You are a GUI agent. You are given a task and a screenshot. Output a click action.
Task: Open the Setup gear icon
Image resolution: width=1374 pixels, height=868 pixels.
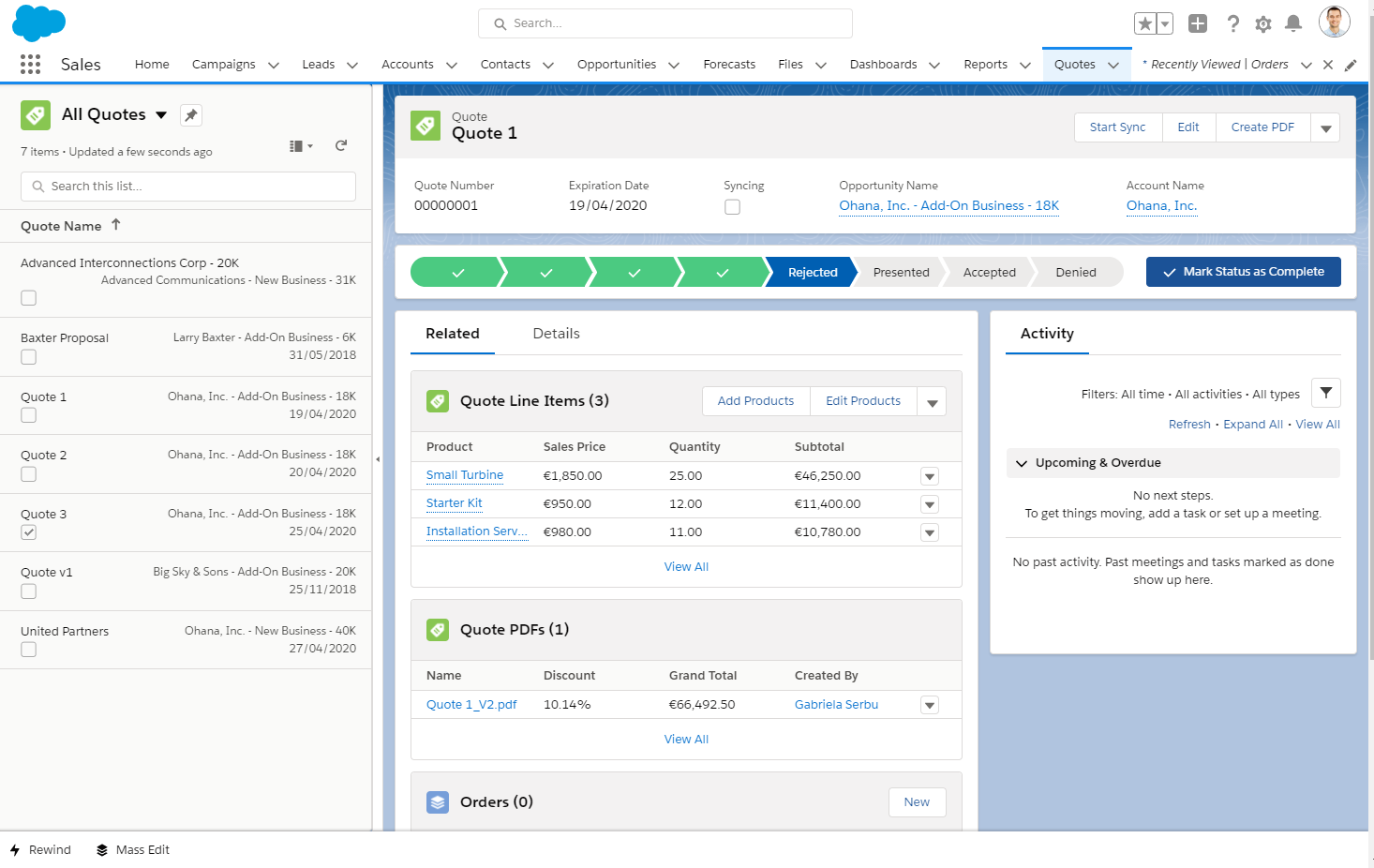click(x=1263, y=24)
